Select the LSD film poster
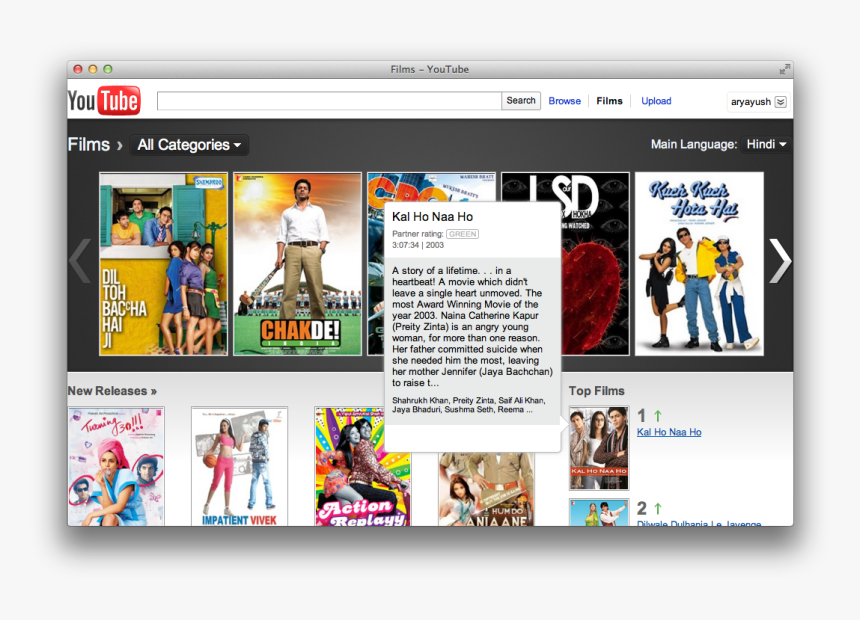Image resolution: width=860 pixels, height=620 pixels. [595, 264]
